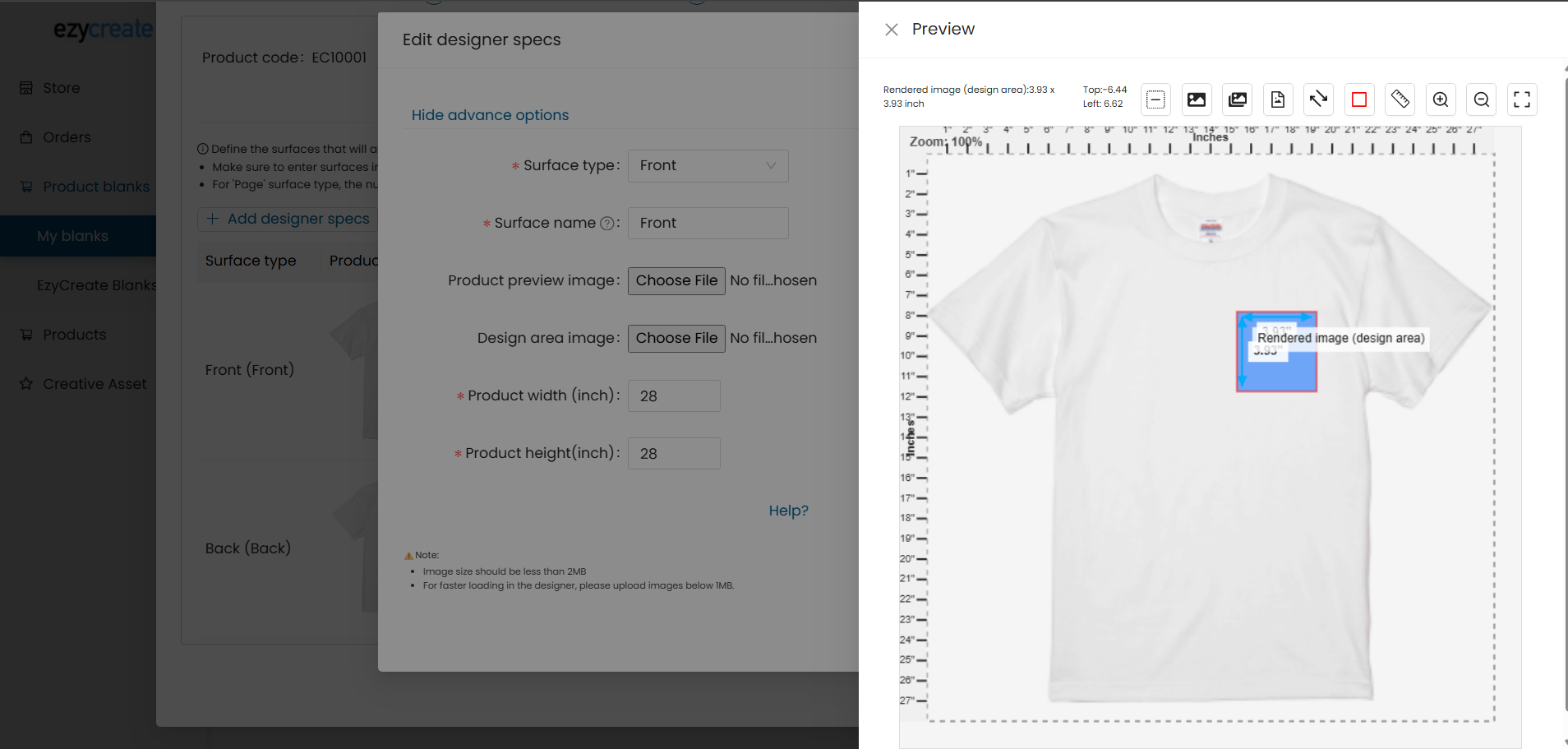Click the zoom in magnifier icon
The height and width of the screenshot is (749, 1568).
[x=1440, y=99]
